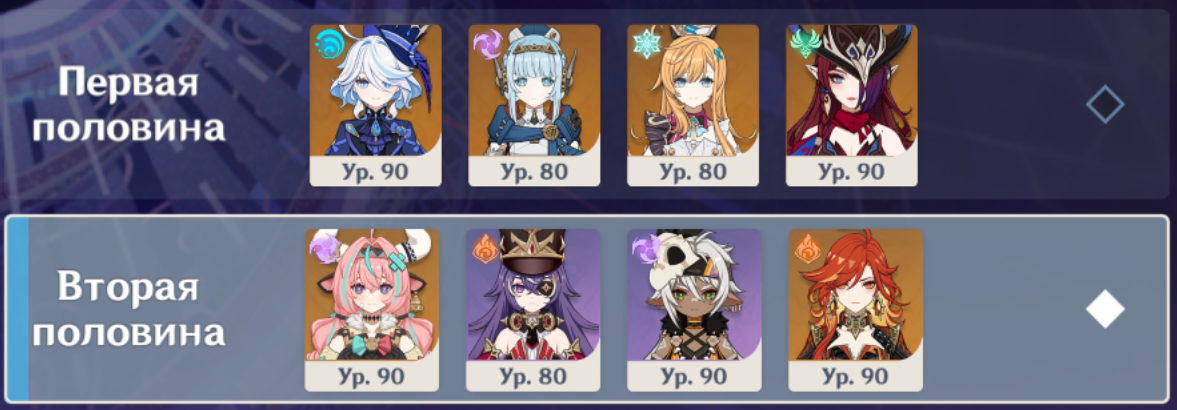Click the Ур. 80 label under blue-haired girl
Viewport: 1177px width, 410px height.
click(534, 171)
